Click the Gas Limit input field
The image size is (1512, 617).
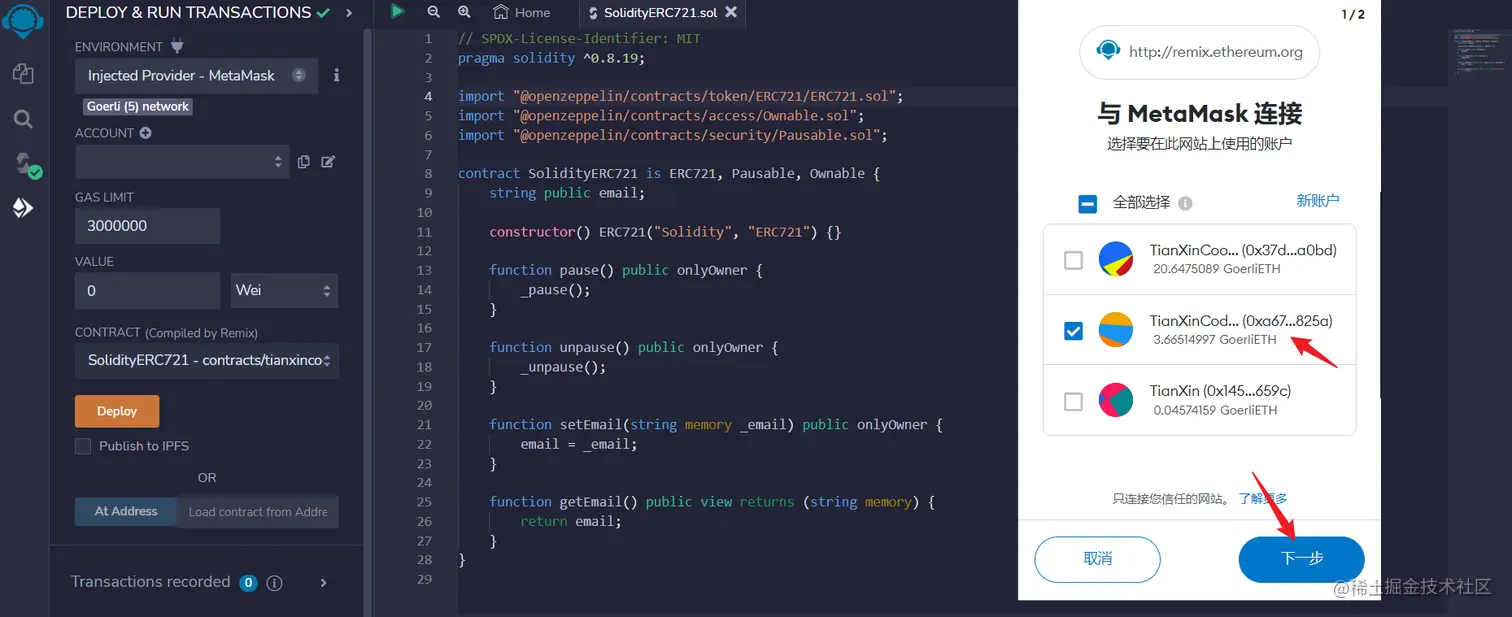click(147, 226)
